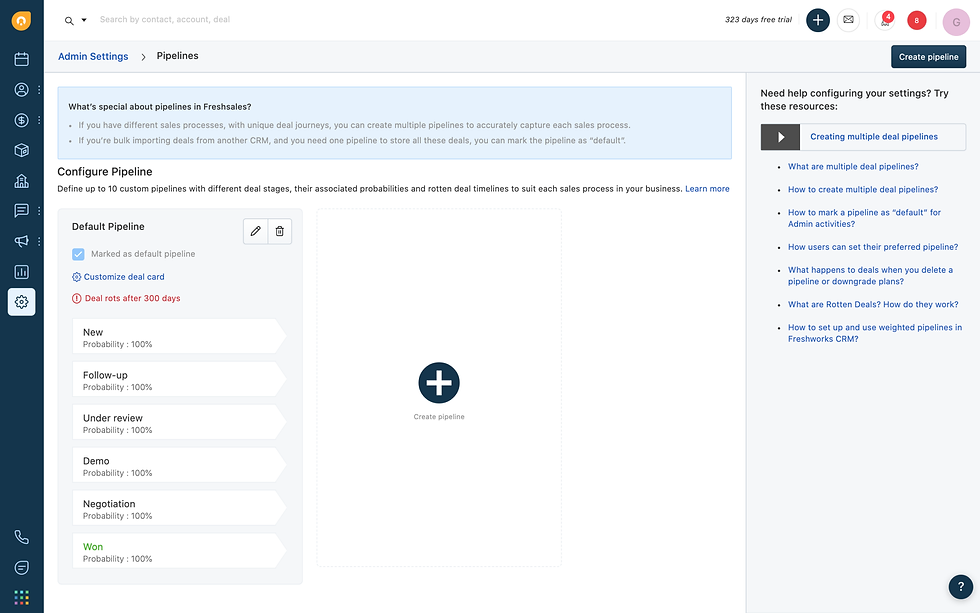Screen dimensions: 980x613
Task: Open the phone dialer icon
Action: (21, 537)
